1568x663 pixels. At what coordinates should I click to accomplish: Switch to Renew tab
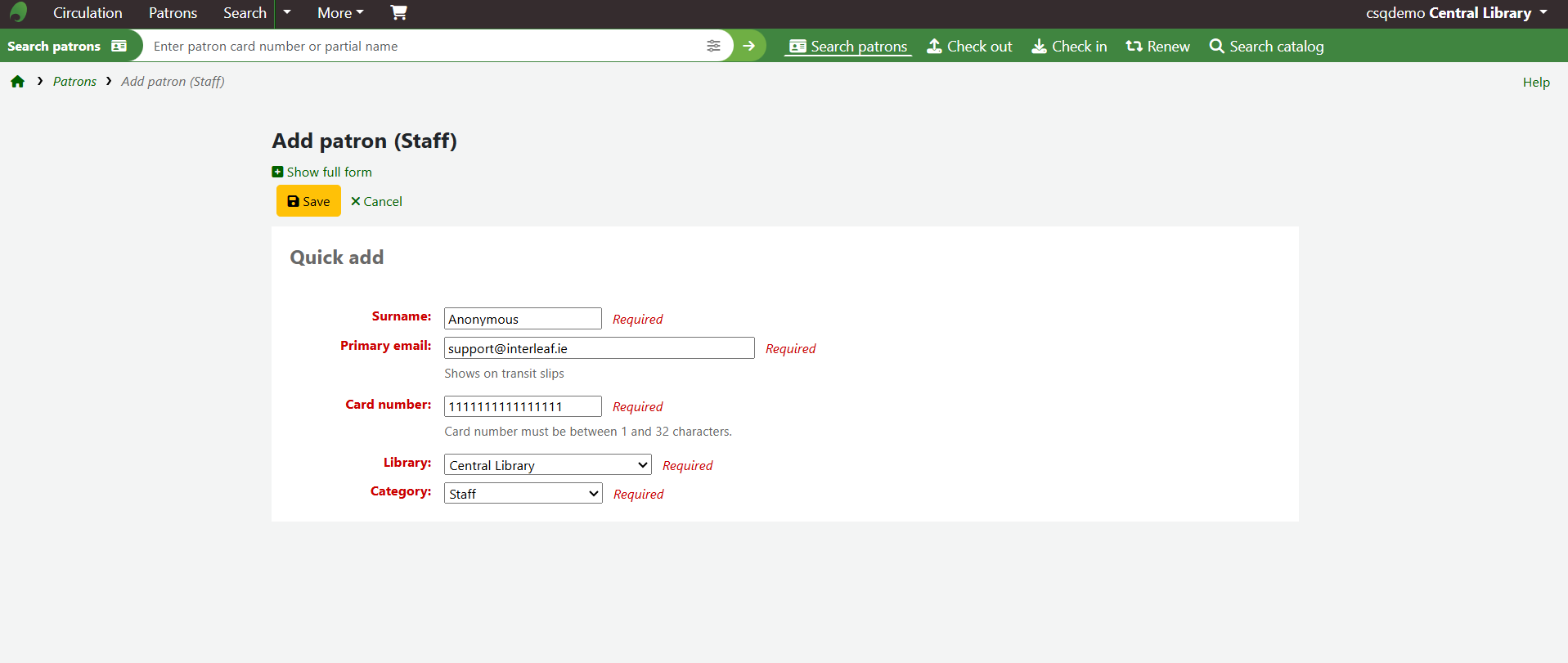pos(1157,47)
